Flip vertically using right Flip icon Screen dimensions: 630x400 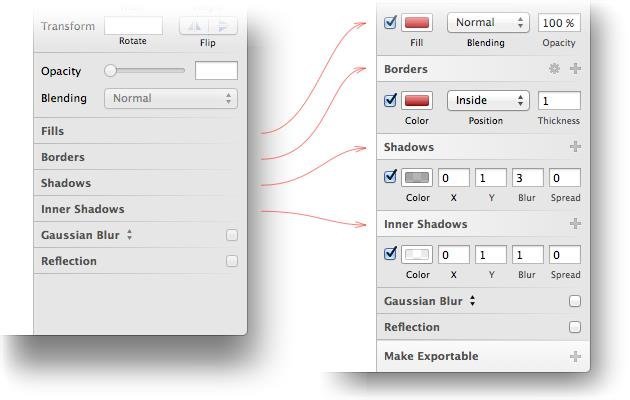[x=223, y=26]
